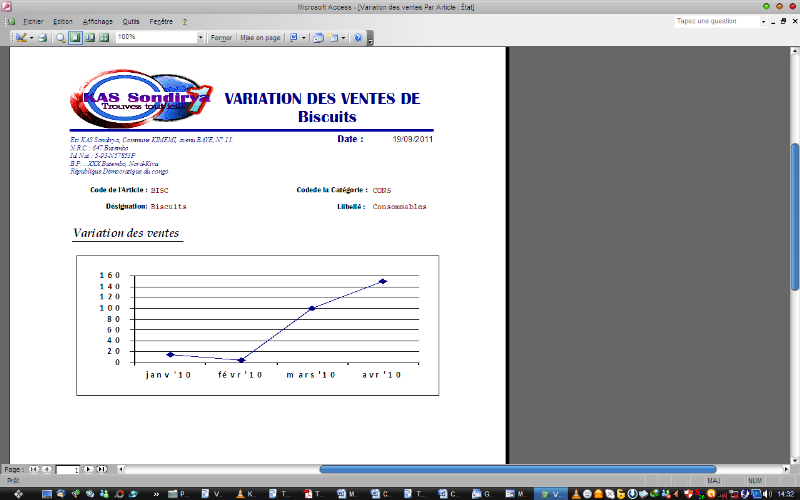Screen dimensions: 800x500
Task: Click the page number input field
Action: coord(67,470)
